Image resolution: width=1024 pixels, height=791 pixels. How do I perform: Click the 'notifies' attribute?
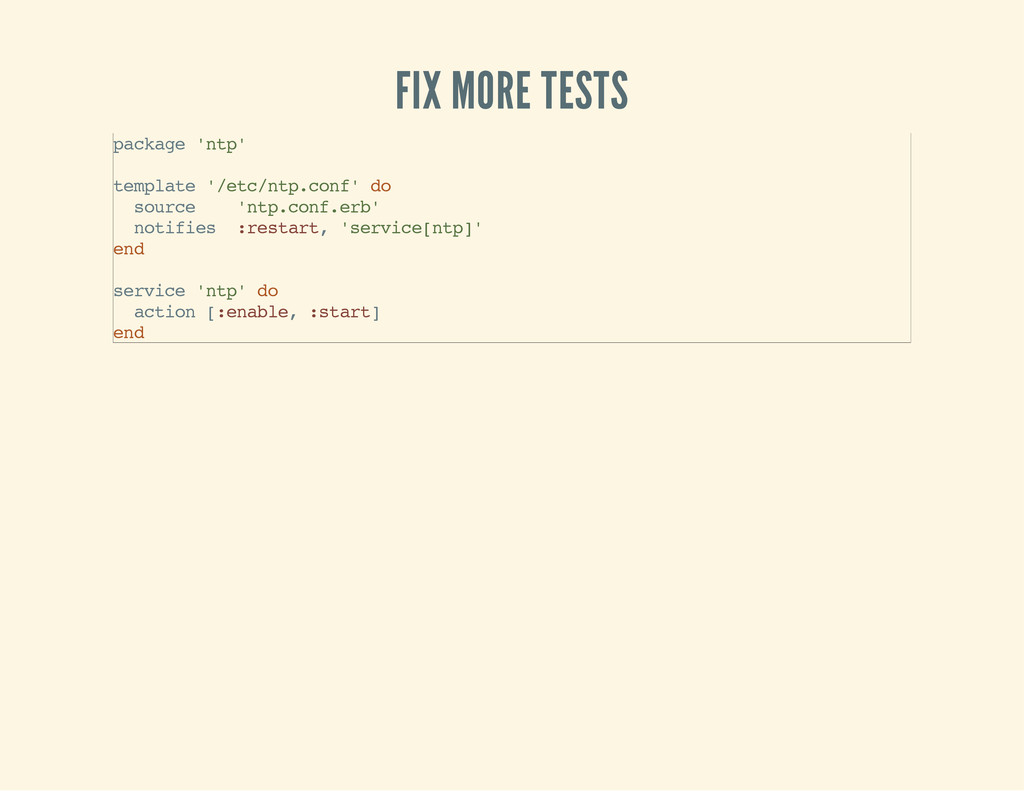point(174,228)
